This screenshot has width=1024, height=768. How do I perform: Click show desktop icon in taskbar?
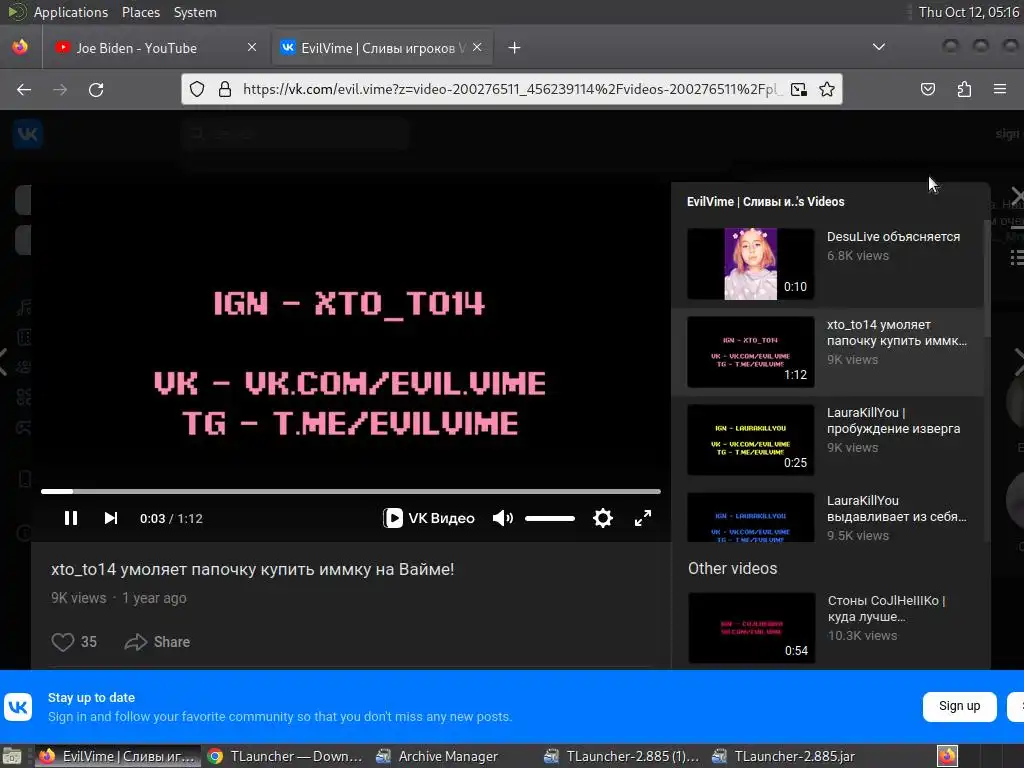[12, 756]
